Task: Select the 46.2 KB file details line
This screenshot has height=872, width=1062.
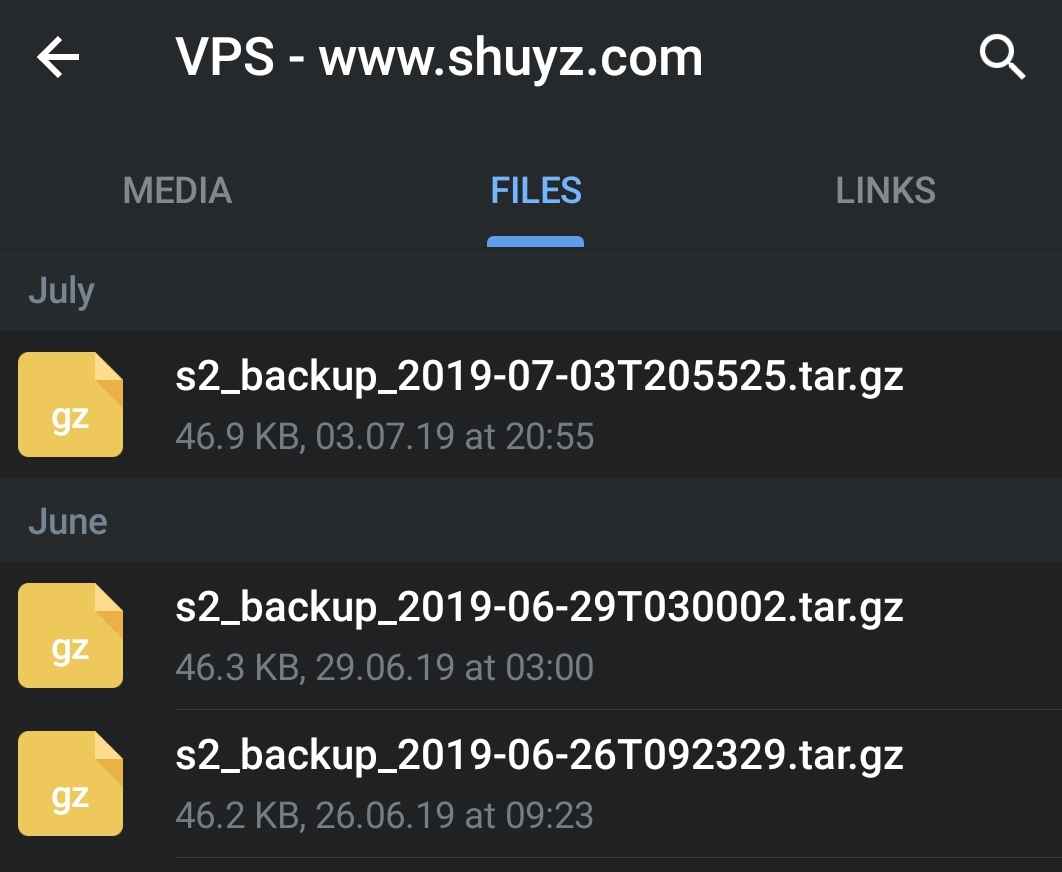Action: (385, 815)
